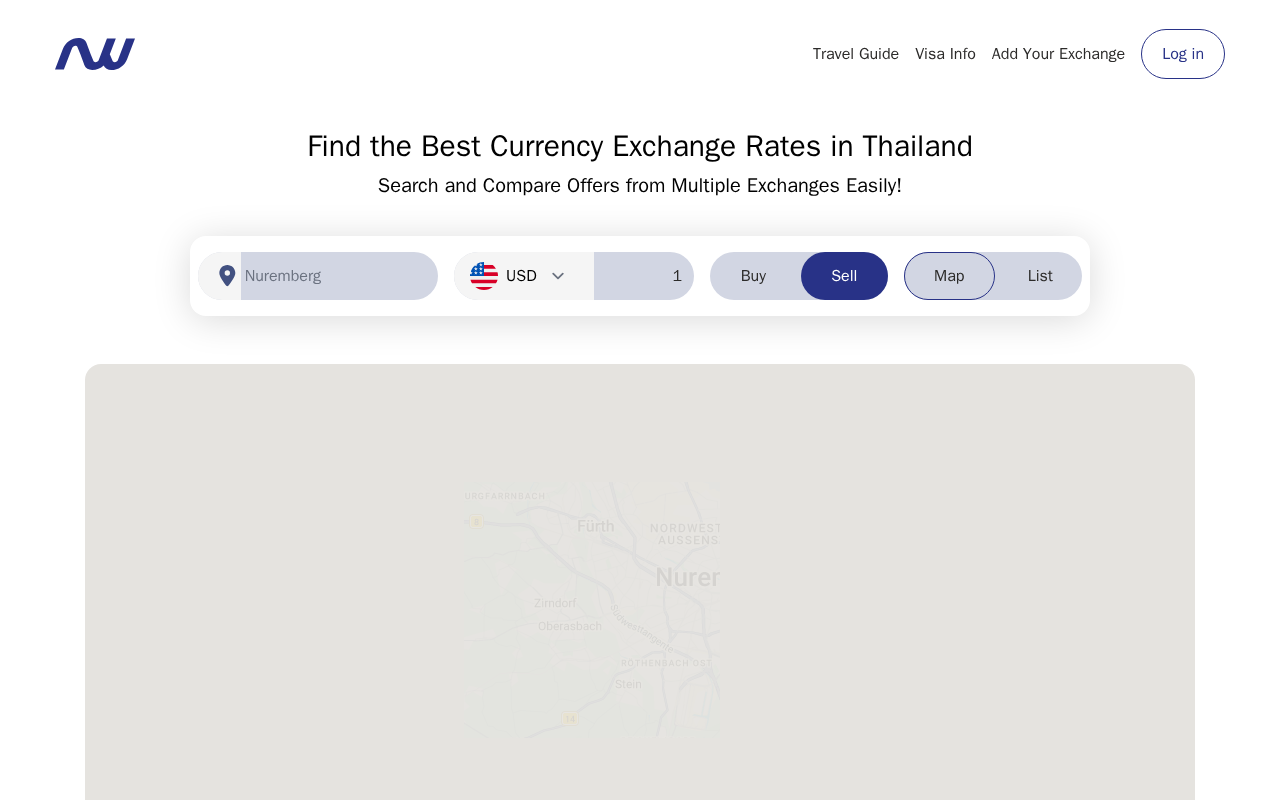Screen dimensions: 1280x800
Task: Click the Fürth label on the map
Action: (596, 526)
